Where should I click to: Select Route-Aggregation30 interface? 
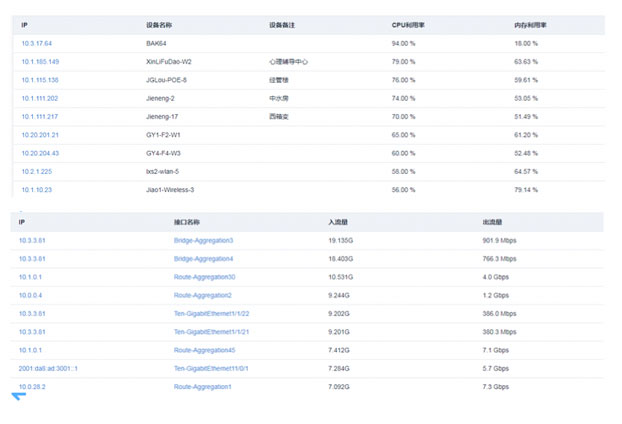pyautogui.click(x=204, y=277)
